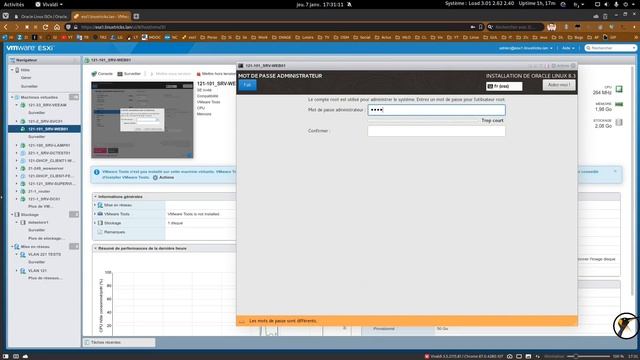
Task: Collapse Informations générales section
Action: point(96,197)
